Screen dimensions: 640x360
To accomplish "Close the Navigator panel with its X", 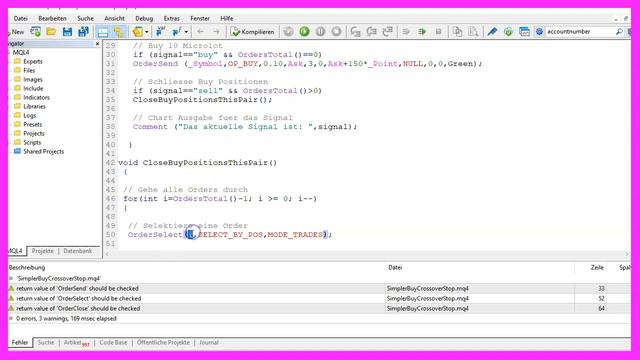I will (97, 43).
